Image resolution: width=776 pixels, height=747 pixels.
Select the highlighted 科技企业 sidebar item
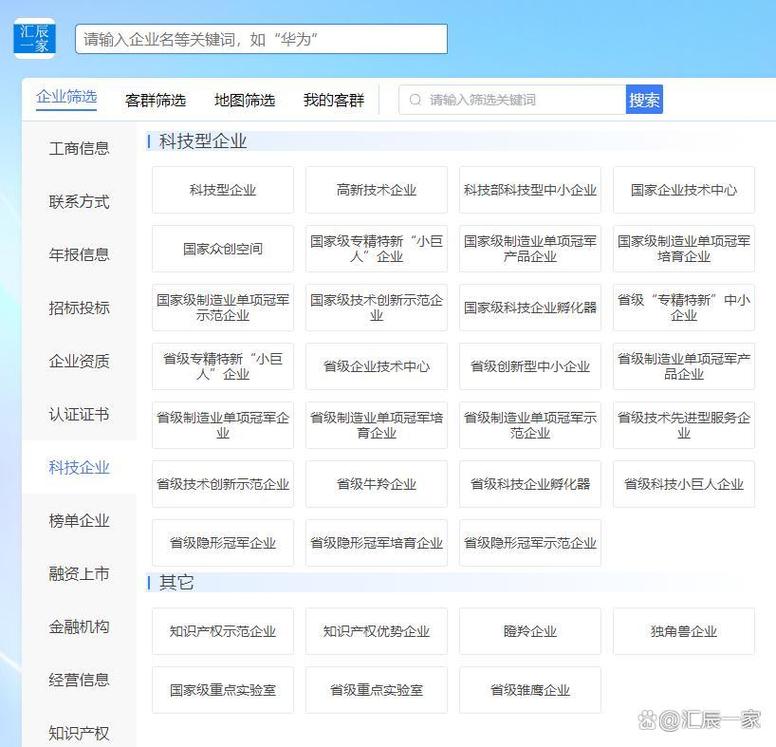pyautogui.click(x=79, y=467)
